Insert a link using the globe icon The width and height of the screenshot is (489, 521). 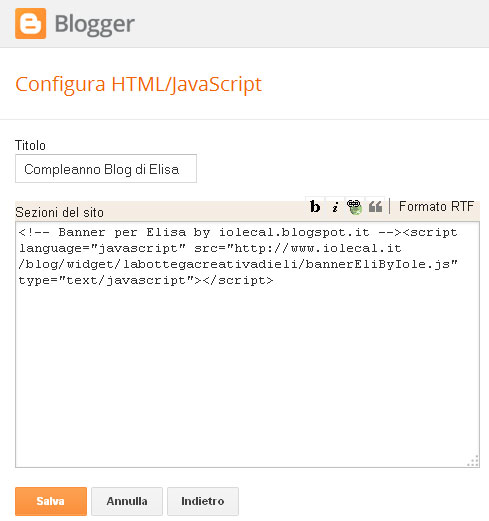point(354,207)
